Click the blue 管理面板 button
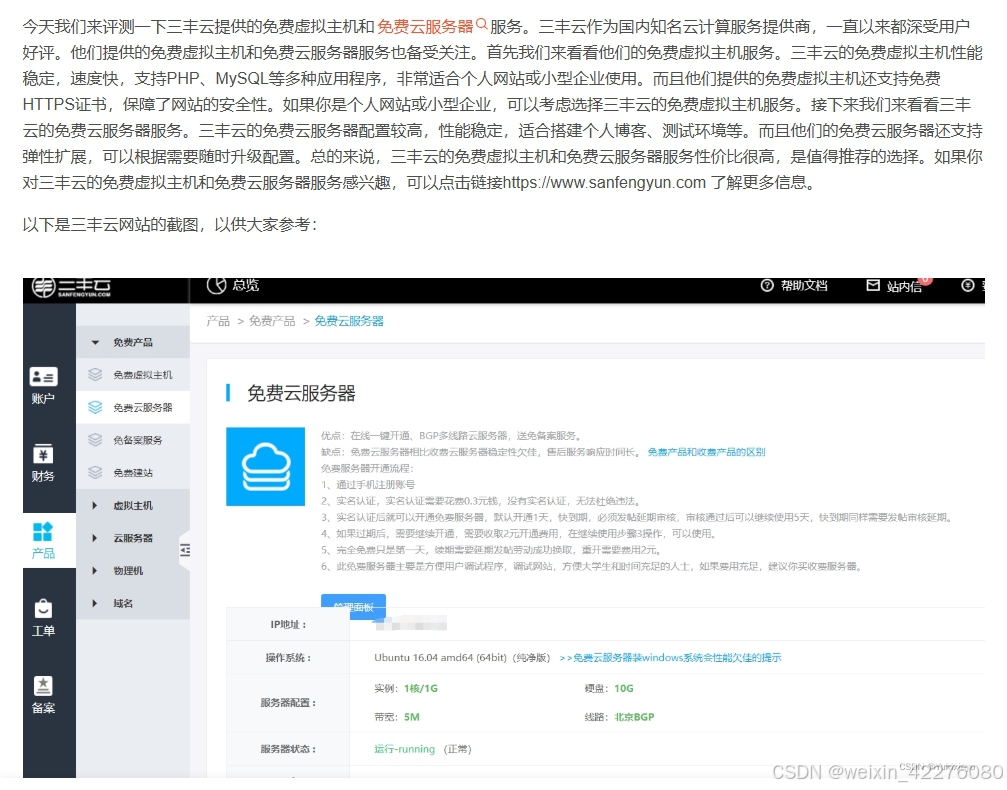1007x790 pixels. 356,606
